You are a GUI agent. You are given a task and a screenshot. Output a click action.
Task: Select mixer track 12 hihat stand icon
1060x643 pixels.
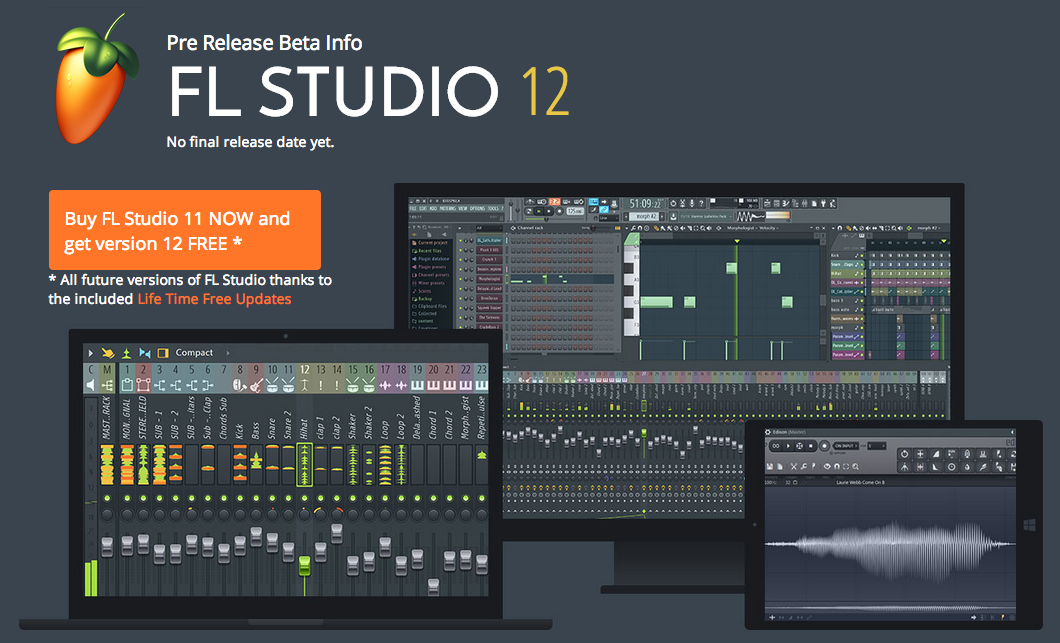pyautogui.click(x=304, y=385)
